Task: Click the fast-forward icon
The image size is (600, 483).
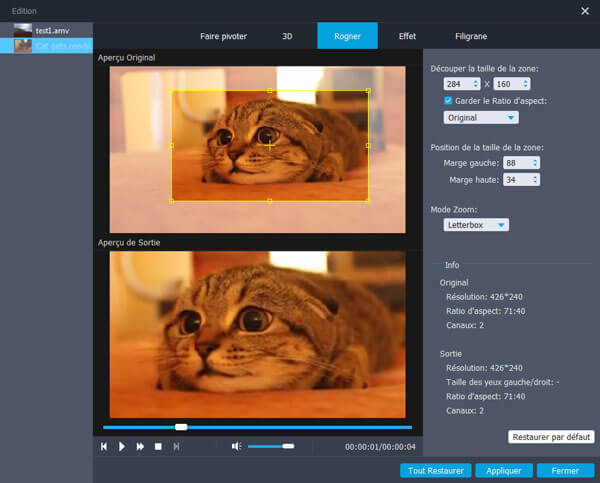Action: [x=140, y=446]
